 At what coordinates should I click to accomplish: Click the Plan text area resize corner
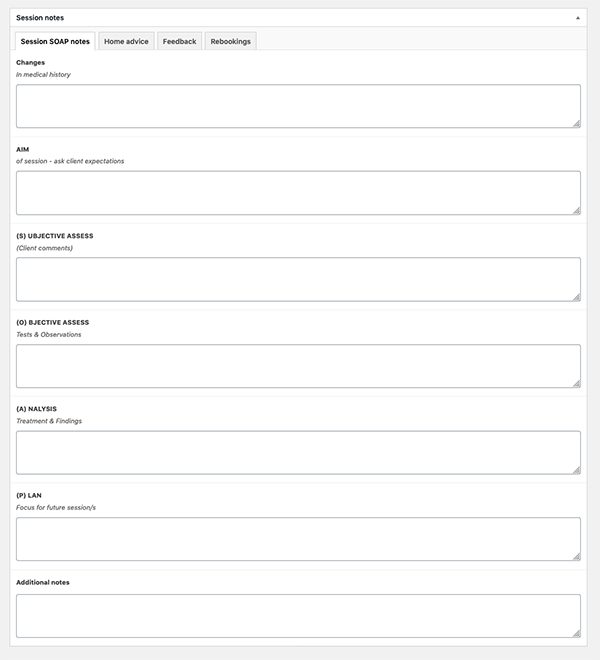[576, 556]
